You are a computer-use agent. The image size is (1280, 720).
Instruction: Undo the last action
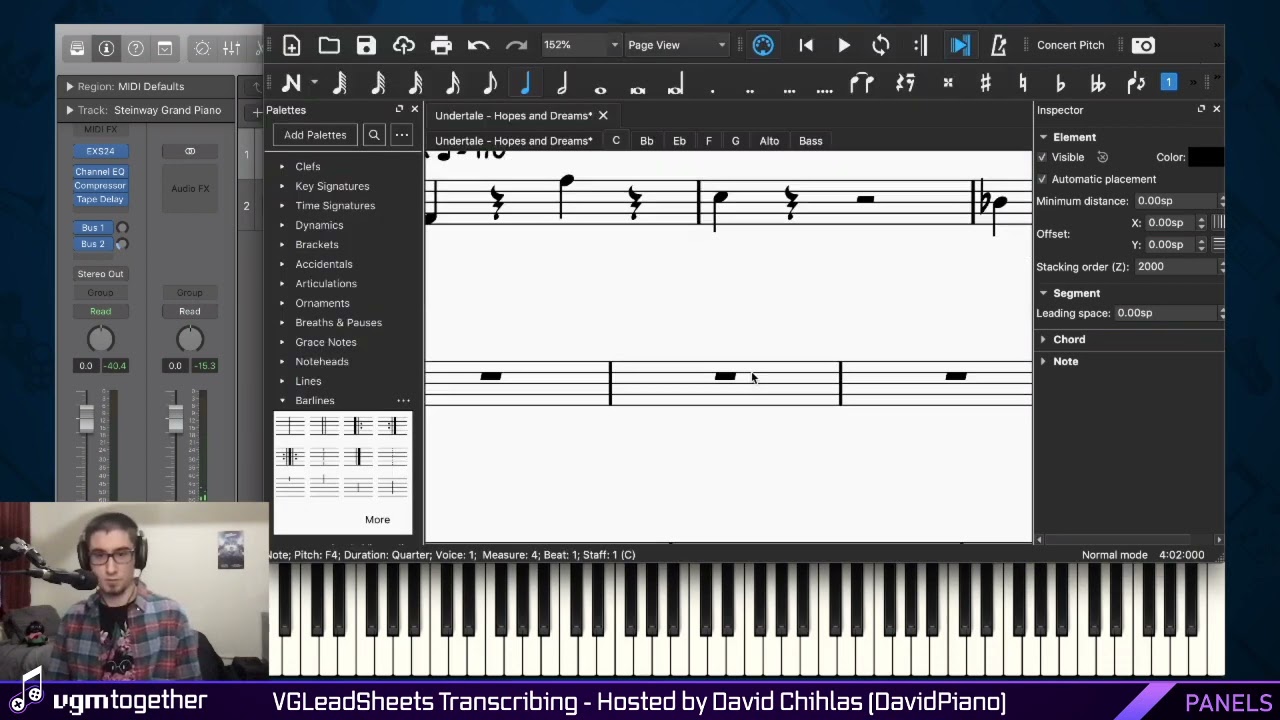pyautogui.click(x=478, y=45)
